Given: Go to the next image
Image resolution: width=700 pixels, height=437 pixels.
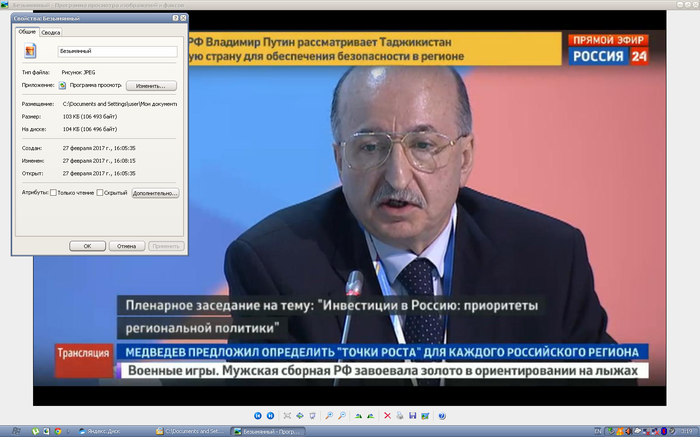Looking at the screenshot, I should click(270, 415).
